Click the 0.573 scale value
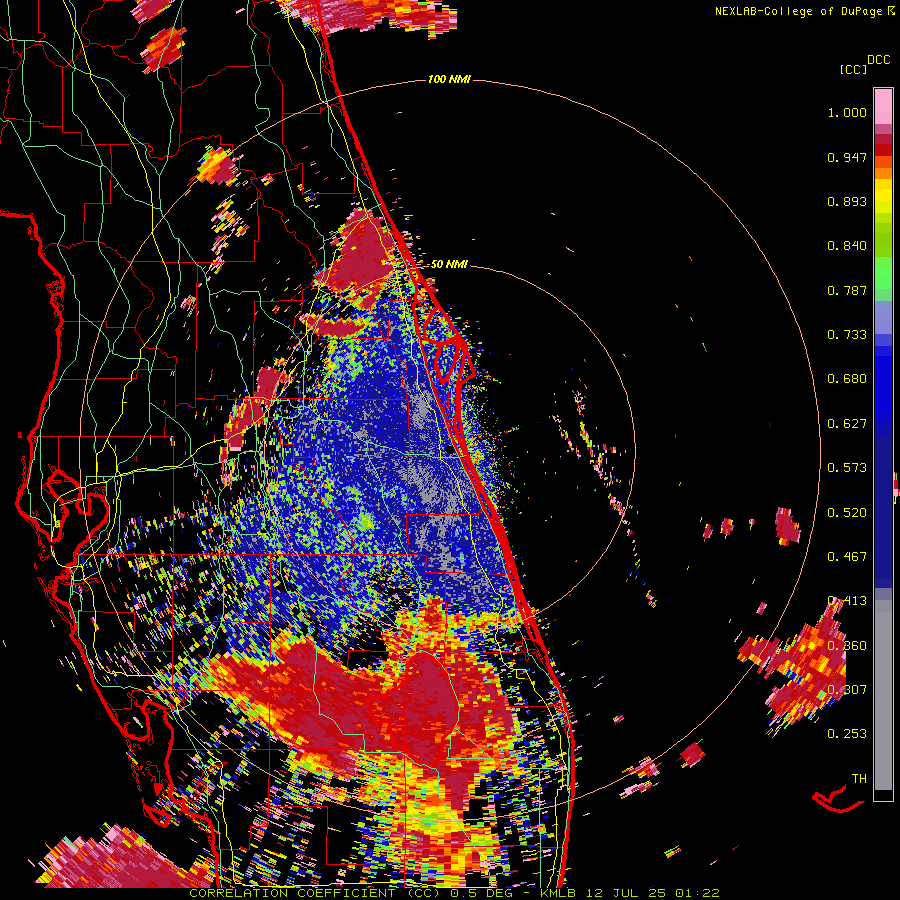This screenshot has height=900, width=900. point(847,468)
